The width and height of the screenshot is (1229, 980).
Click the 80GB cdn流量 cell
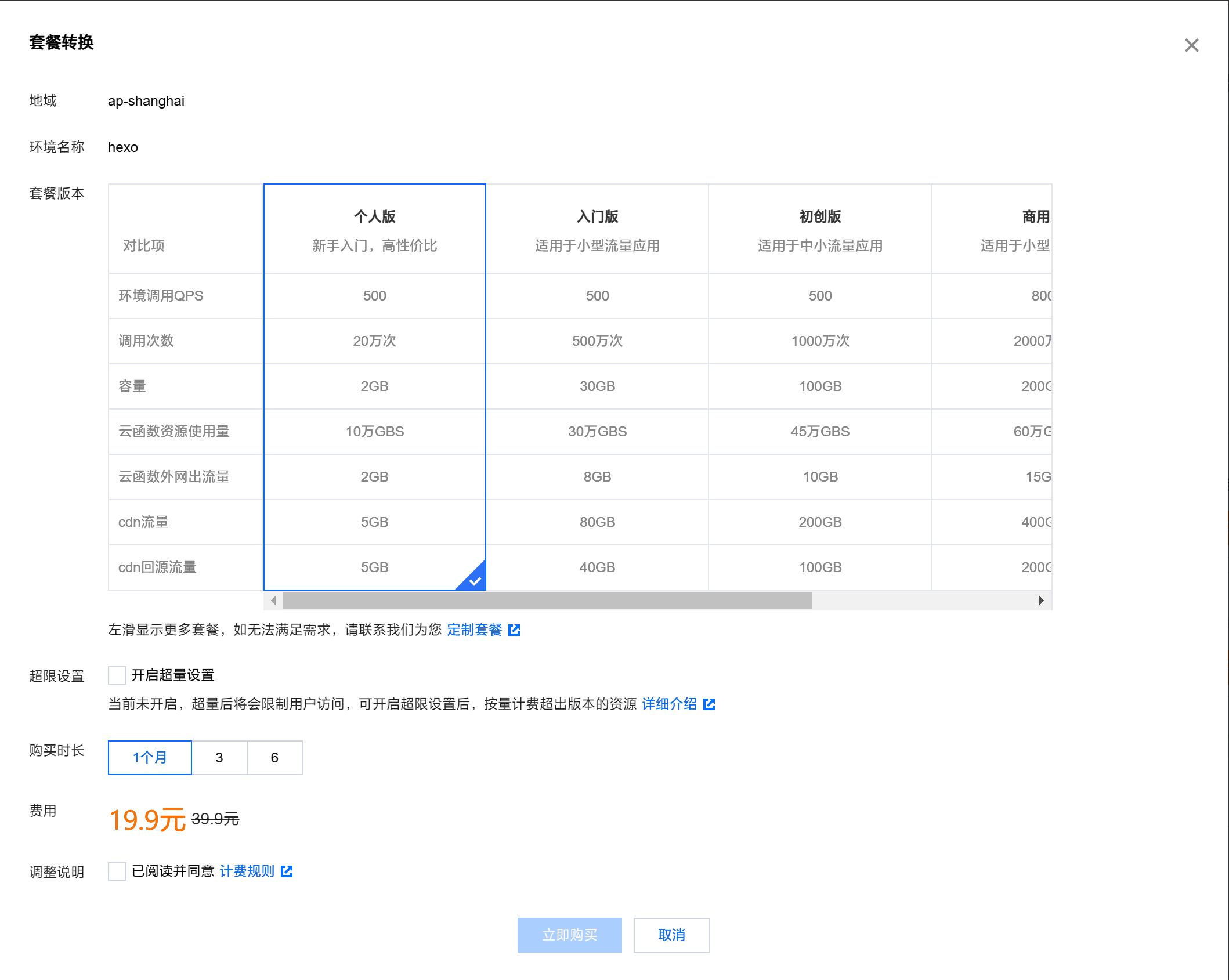click(597, 522)
